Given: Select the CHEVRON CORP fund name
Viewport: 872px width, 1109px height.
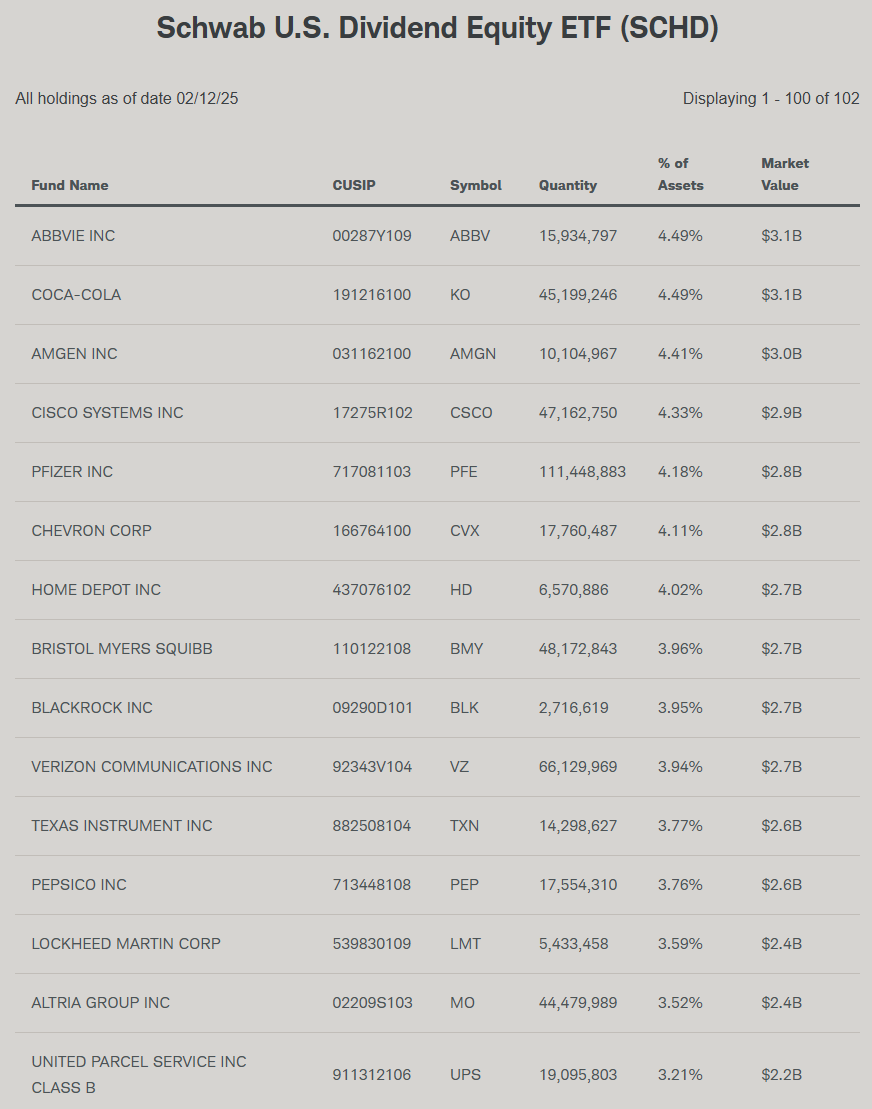Looking at the screenshot, I should [91, 530].
